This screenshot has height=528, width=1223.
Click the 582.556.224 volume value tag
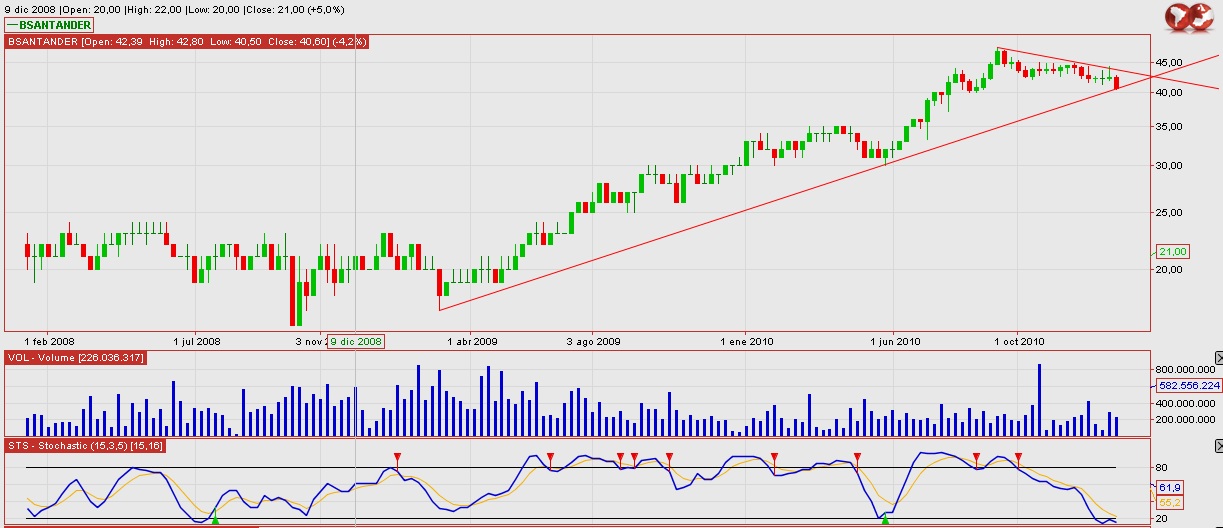1187,384
